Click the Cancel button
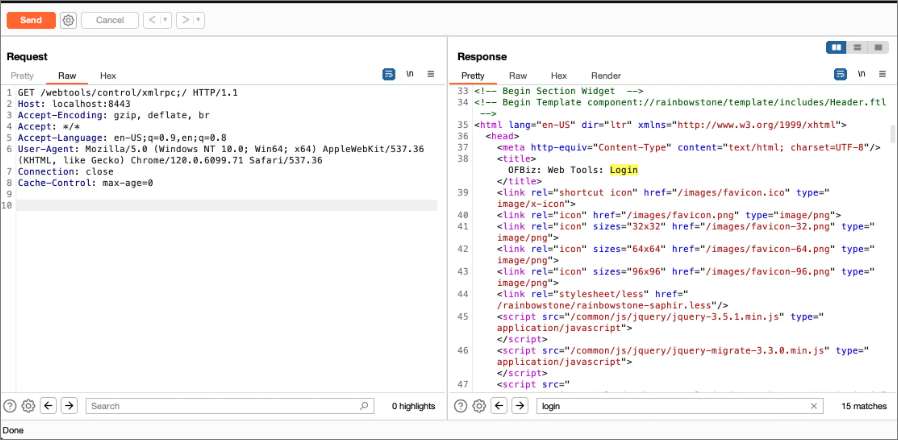Viewport: 898px width, 440px height. [x=110, y=20]
